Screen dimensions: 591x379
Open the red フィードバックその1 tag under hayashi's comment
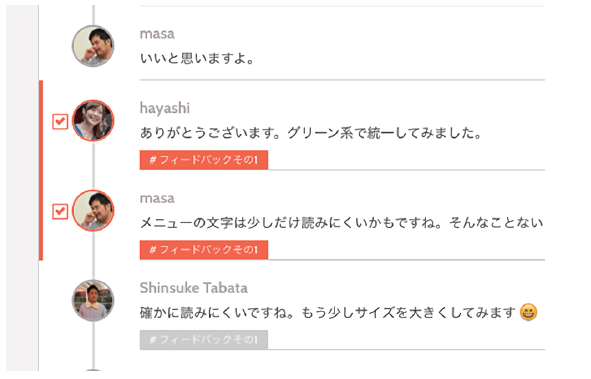(204, 160)
